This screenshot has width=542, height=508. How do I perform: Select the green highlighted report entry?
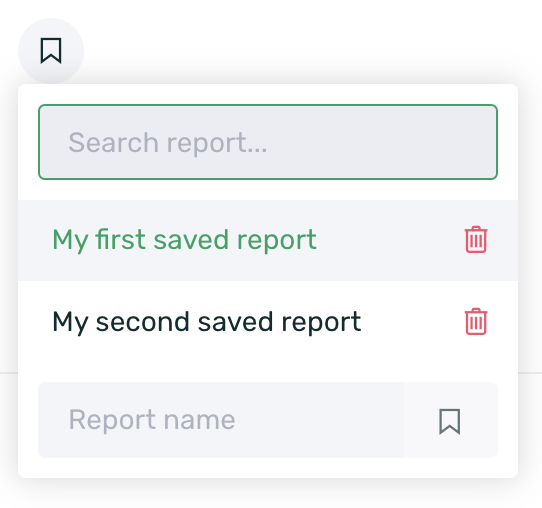tap(268, 240)
